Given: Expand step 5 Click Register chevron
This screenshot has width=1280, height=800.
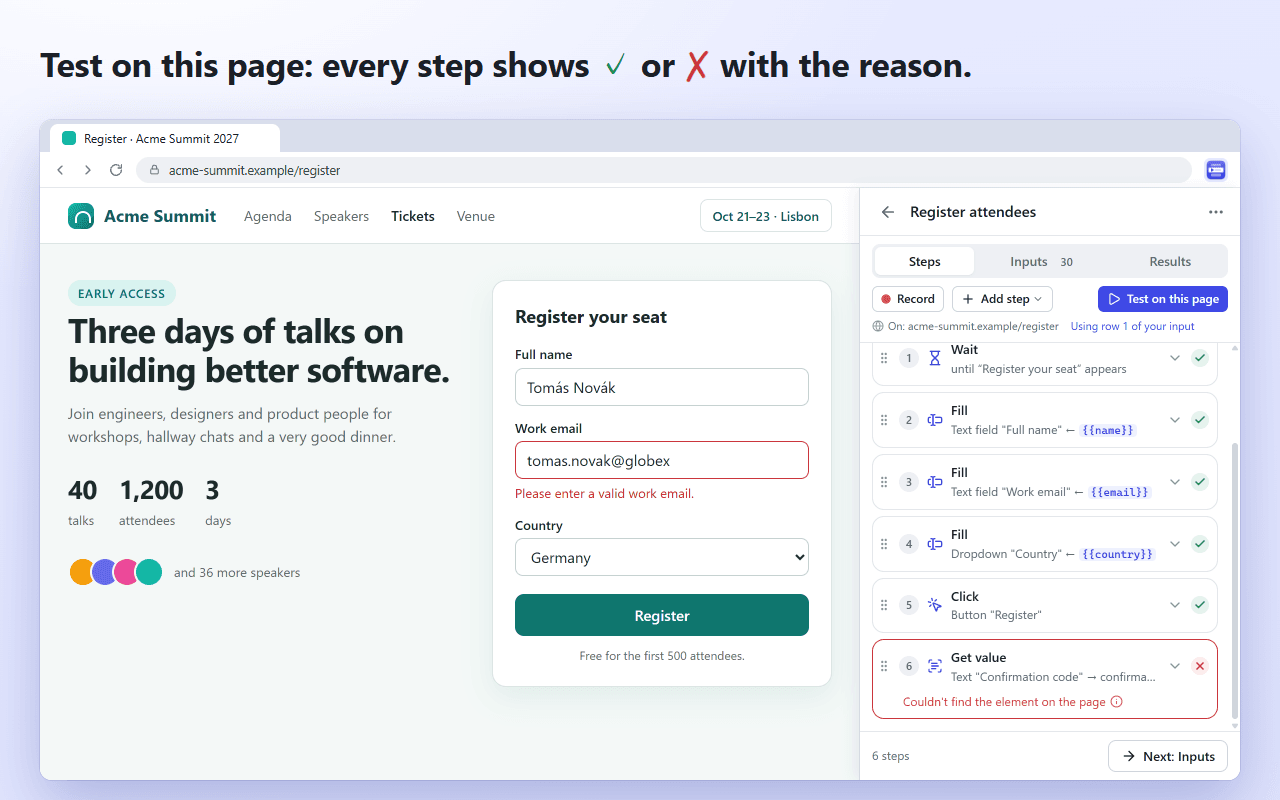Looking at the screenshot, I should (x=1175, y=605).
